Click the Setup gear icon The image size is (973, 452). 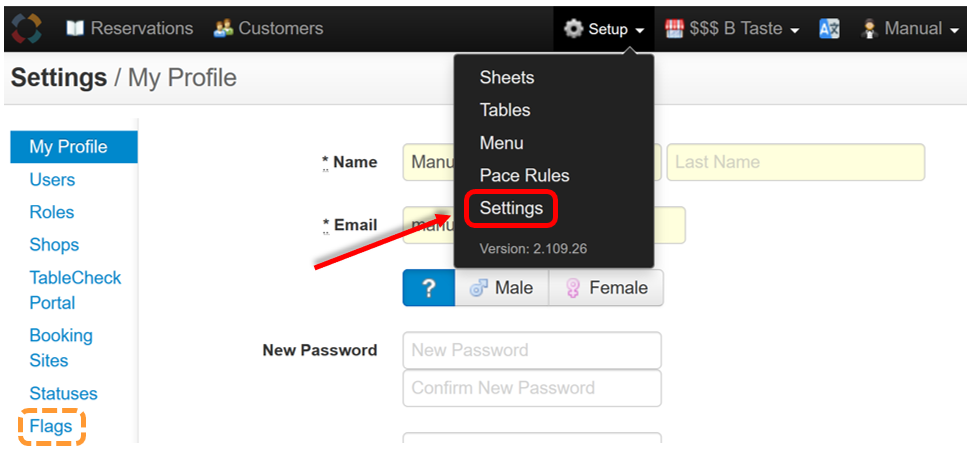click(573, 29)
